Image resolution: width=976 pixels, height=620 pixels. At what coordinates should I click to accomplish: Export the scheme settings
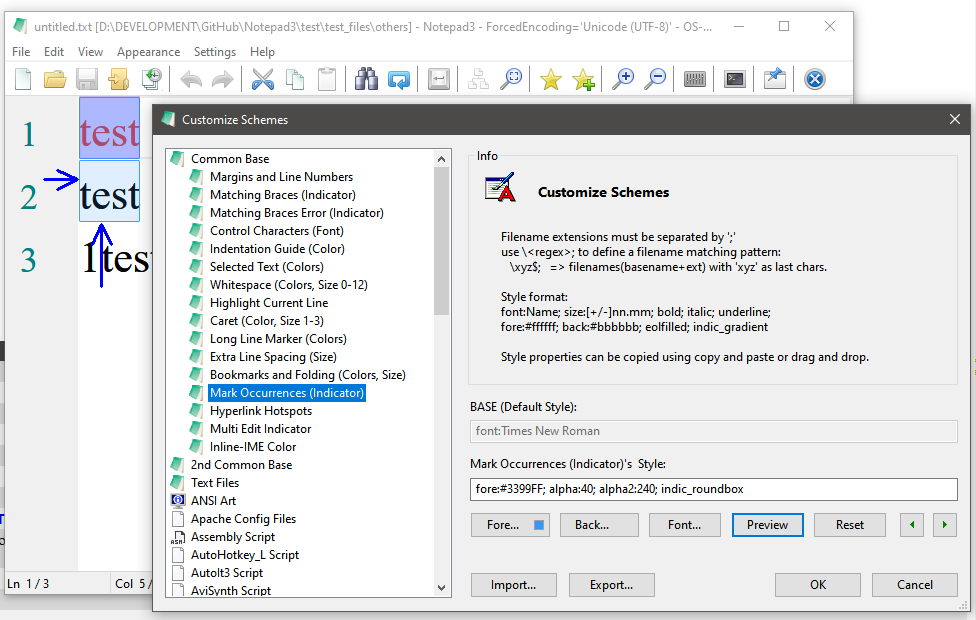point(611,584)
